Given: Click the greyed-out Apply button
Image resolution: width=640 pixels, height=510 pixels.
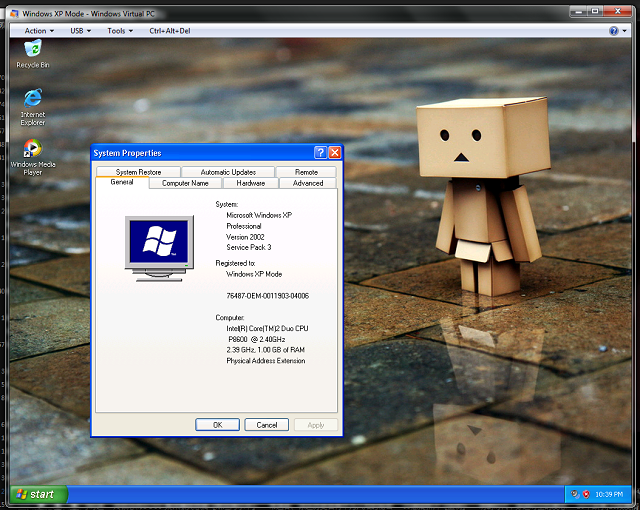Looking at the screenshot, I should coord(316,425).
